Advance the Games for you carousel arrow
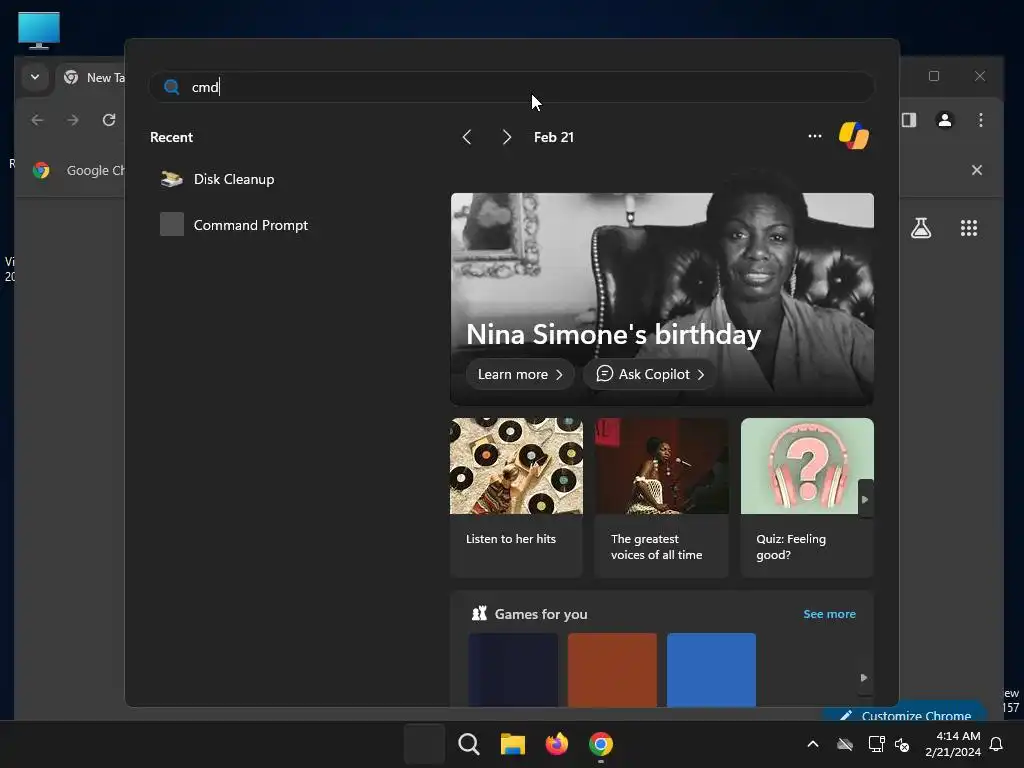 tap(864, 678)
